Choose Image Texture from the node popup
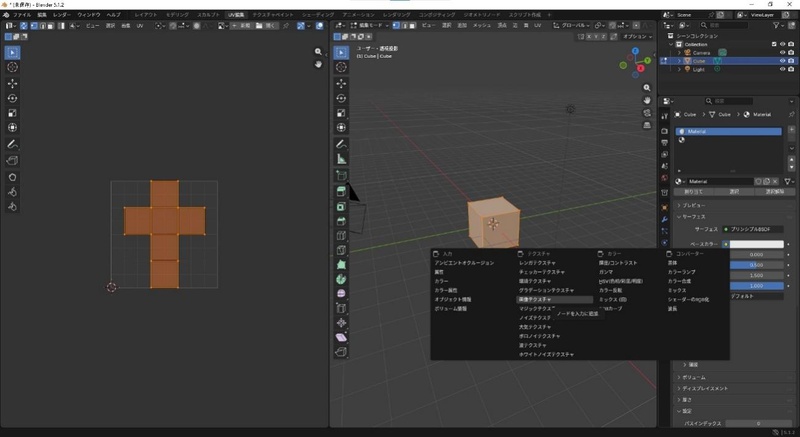 [x=555, y=299]
